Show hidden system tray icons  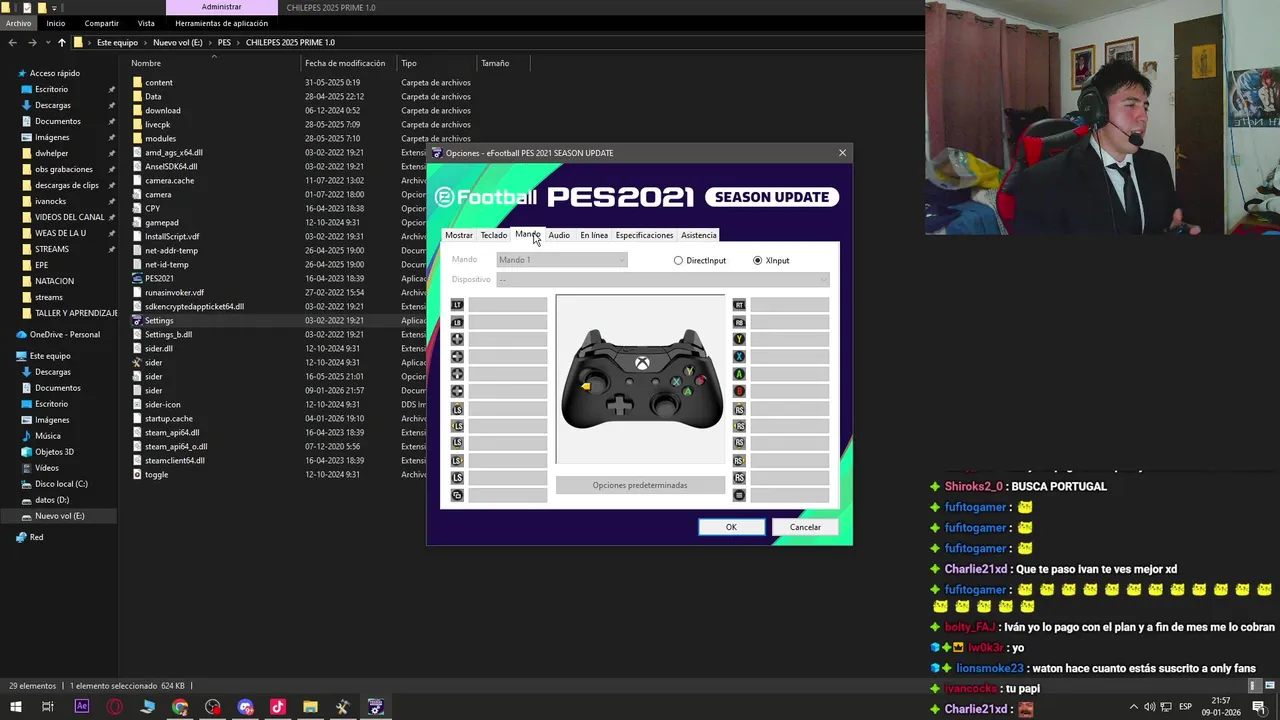(x=1133, y=707)
